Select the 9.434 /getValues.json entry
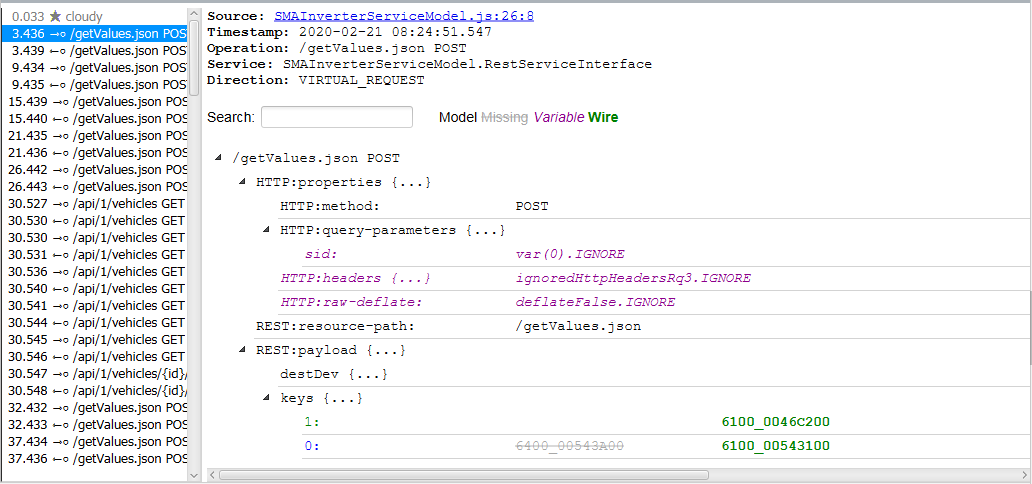This screenshot has width=1032, height=484. tap(95, 68)
